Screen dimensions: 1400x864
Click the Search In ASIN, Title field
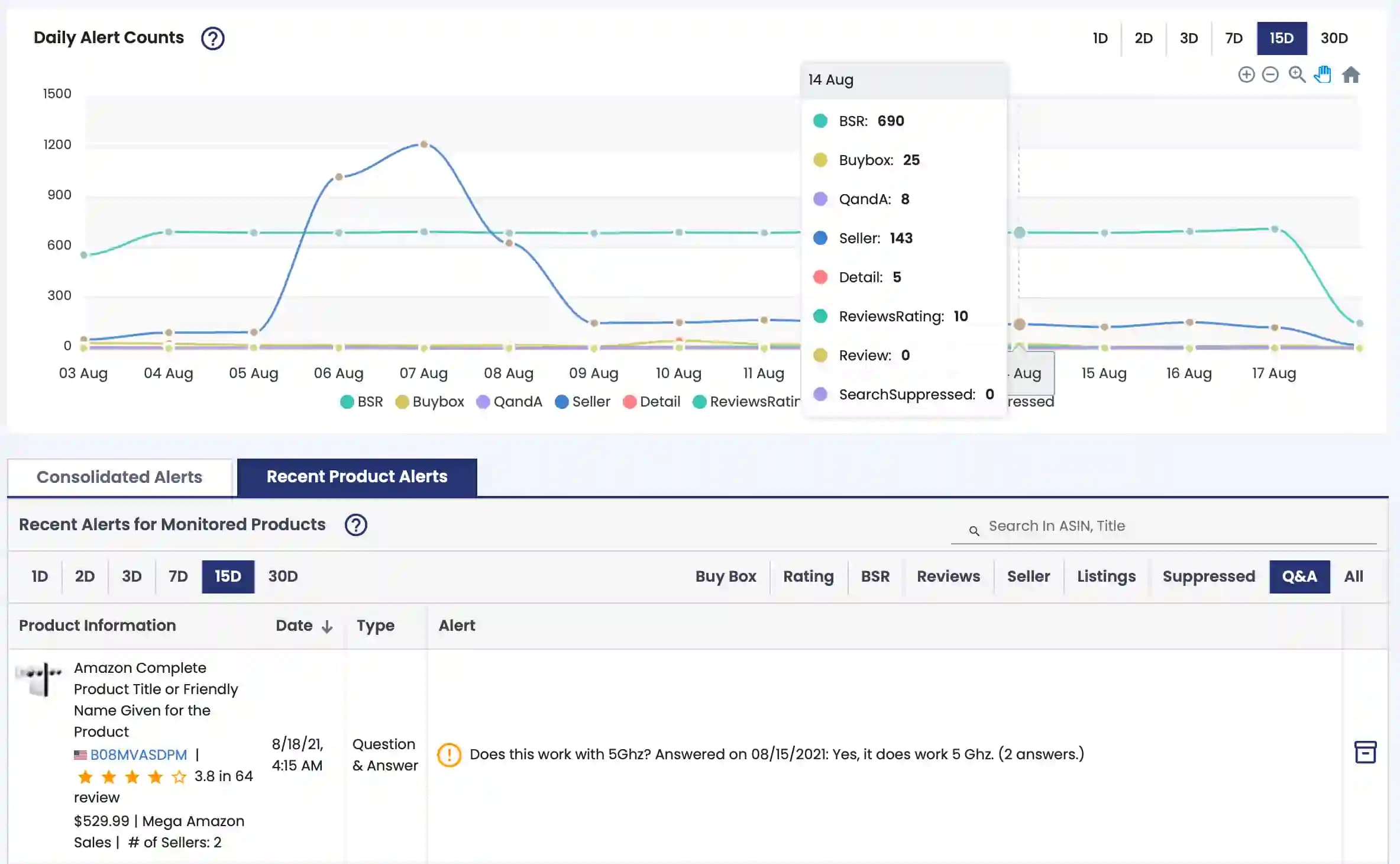coord(1163,526)
